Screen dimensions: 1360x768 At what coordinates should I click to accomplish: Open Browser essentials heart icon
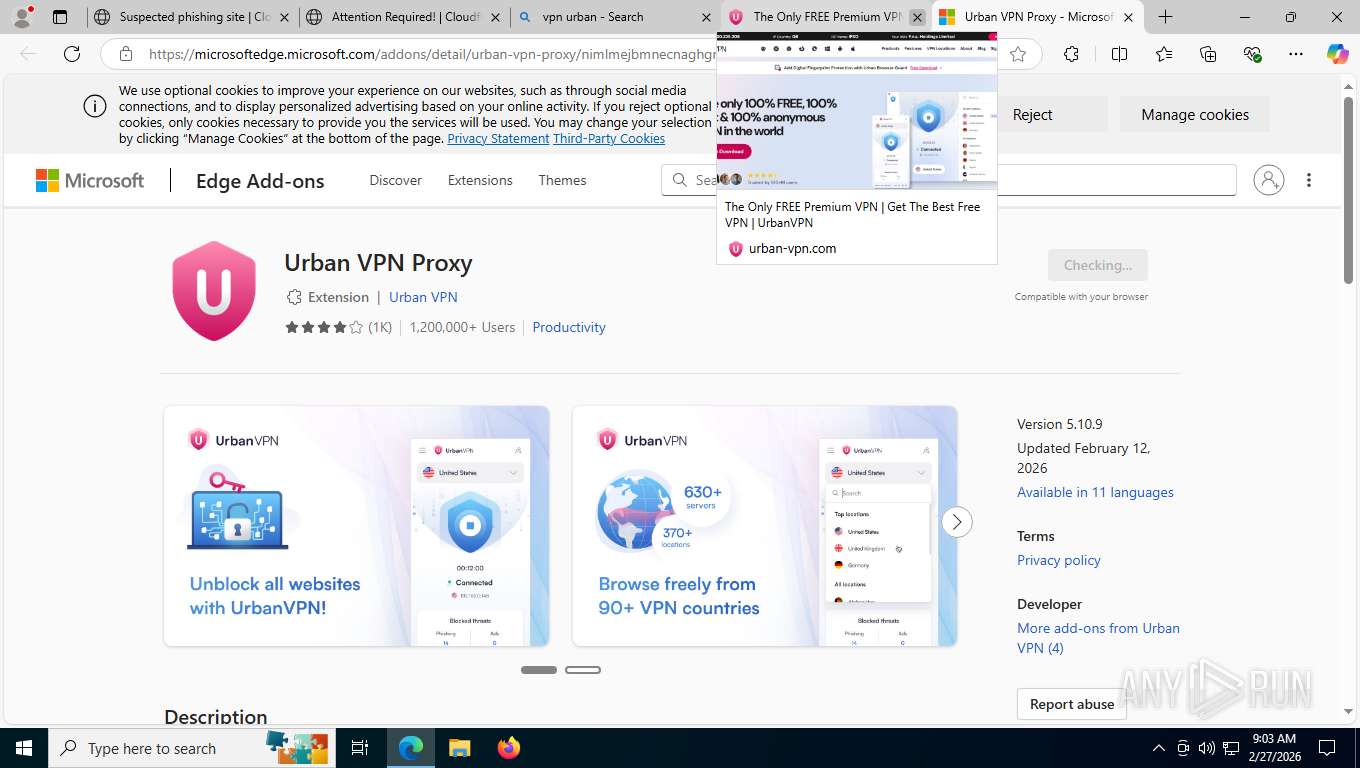pyautogui.click(x=1252, y=54)
